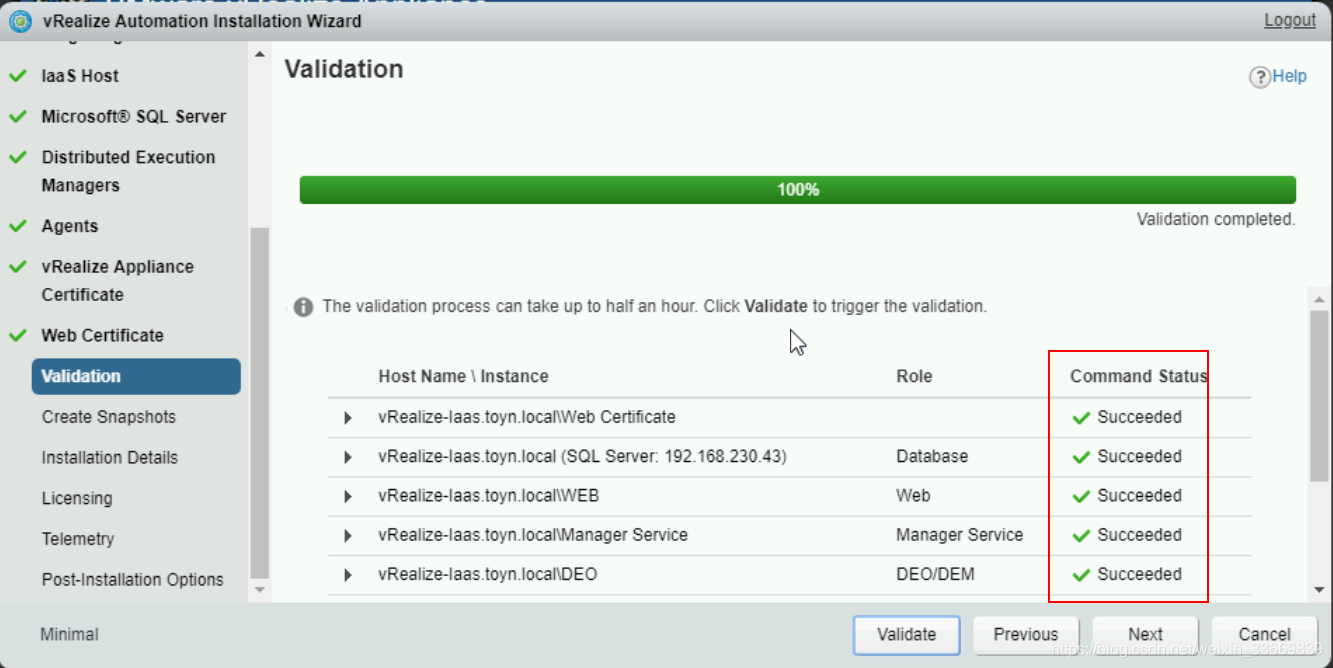The width and height of the screenshot is (1333, 668).
Task: Click success checkmark in Web Certificate row
Action: [1081, 418]
